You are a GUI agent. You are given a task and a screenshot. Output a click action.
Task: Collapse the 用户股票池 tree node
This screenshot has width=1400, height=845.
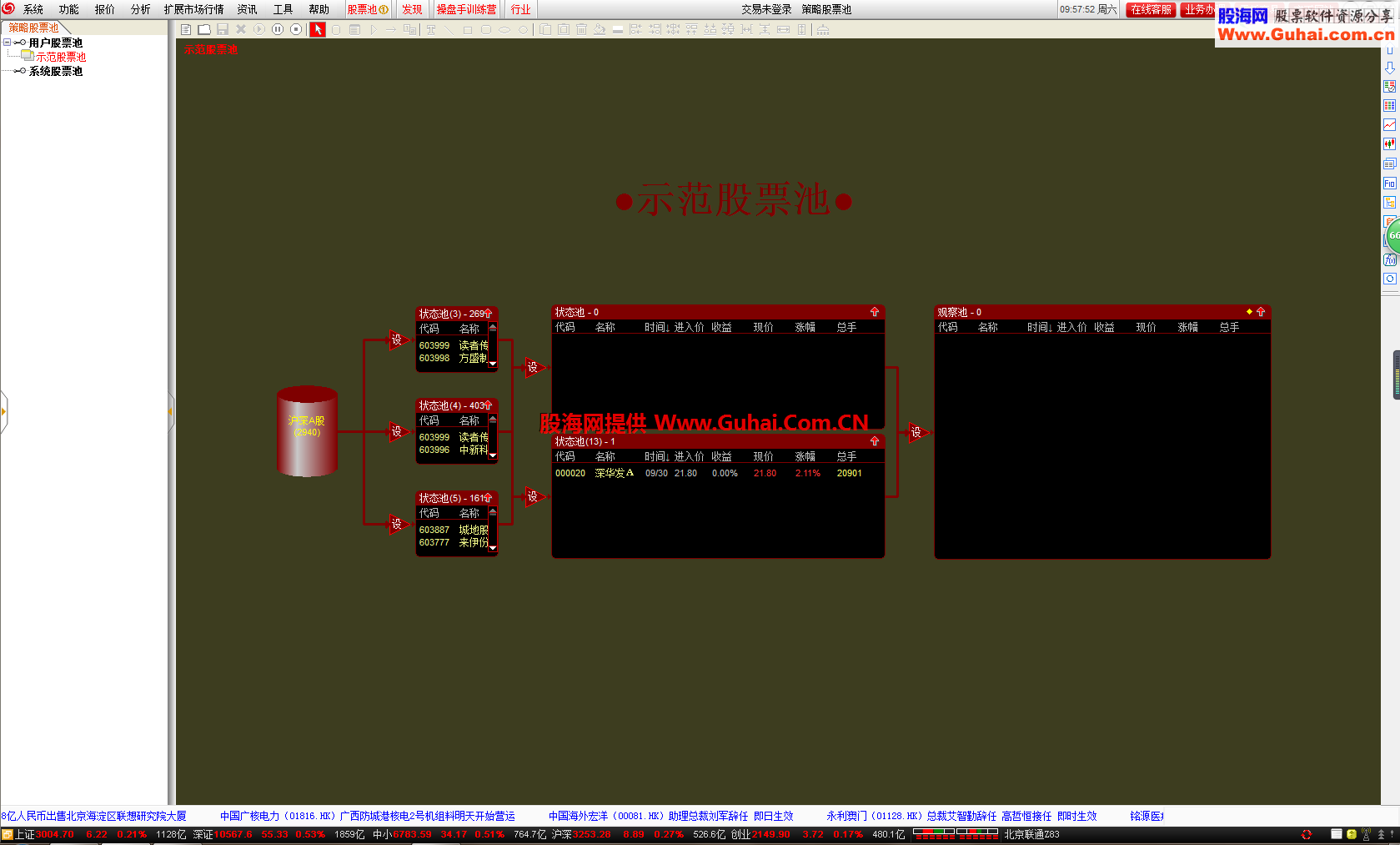pos(7,43)
